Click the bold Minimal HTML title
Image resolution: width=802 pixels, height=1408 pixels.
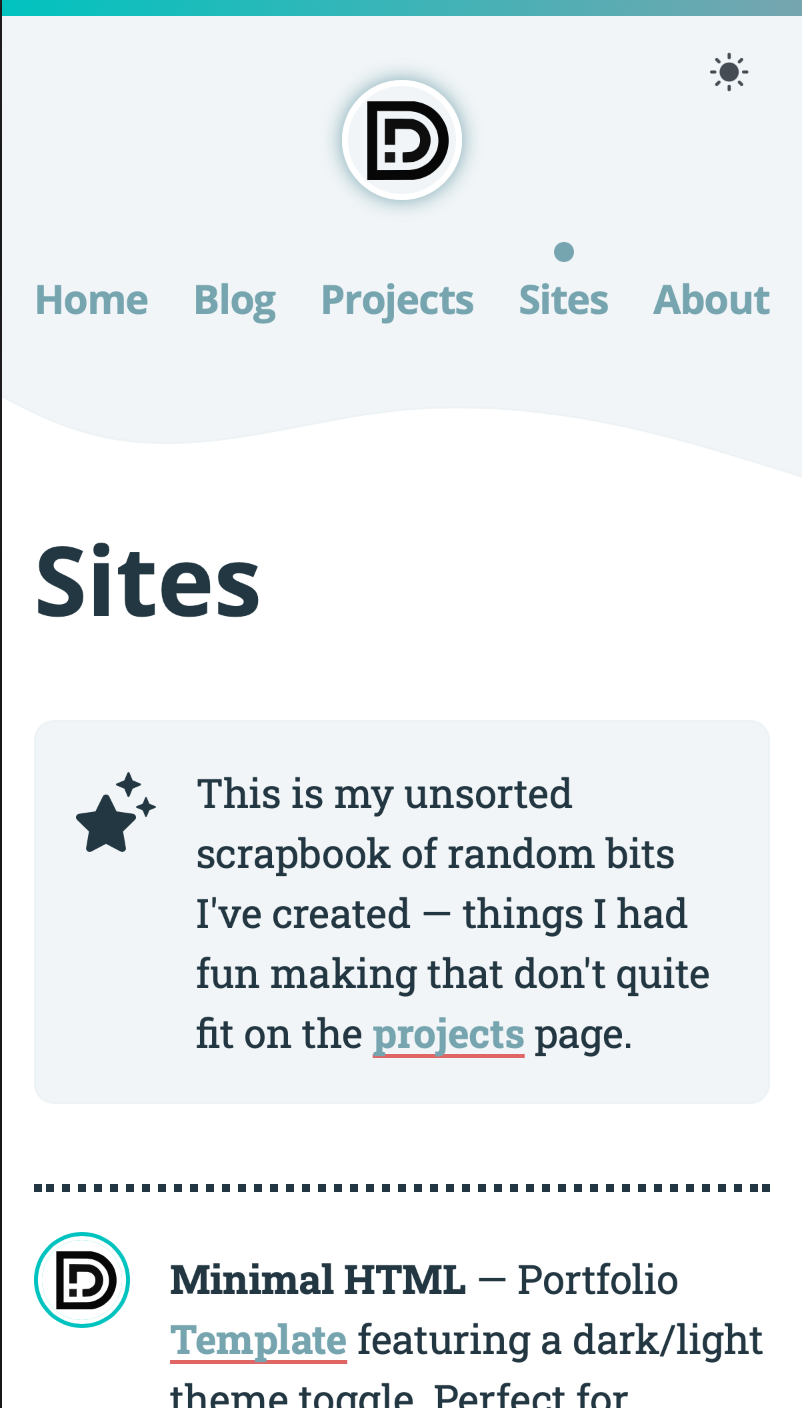click(317, 1280)
